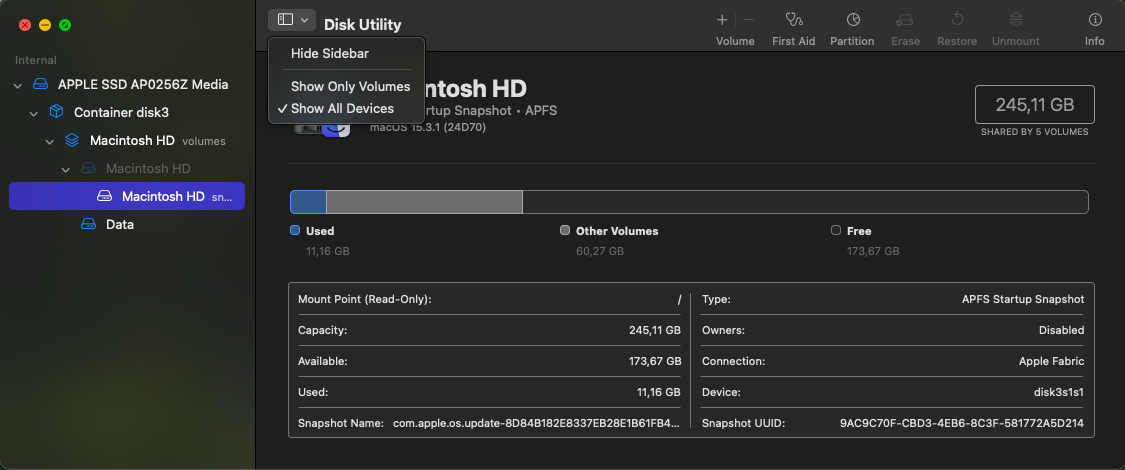Open Partition pie chart icon
The height and width of the screenshot is (470, 1125).
[853, 20]
